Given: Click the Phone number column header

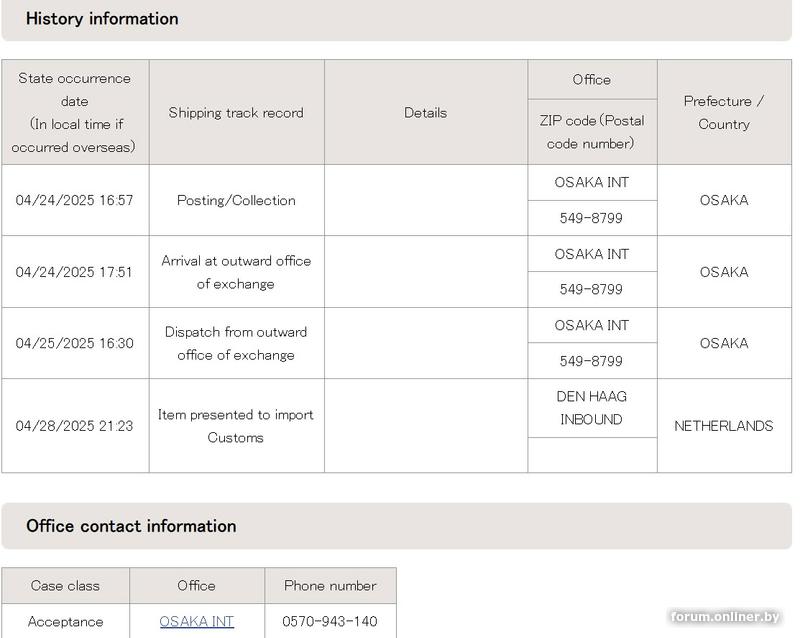Looking at the screenshot, I should [x=330, y=585].
